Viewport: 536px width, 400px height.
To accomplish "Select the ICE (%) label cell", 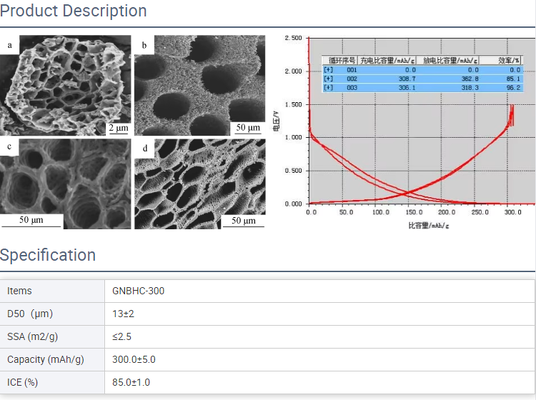I will tap(52, 383).
